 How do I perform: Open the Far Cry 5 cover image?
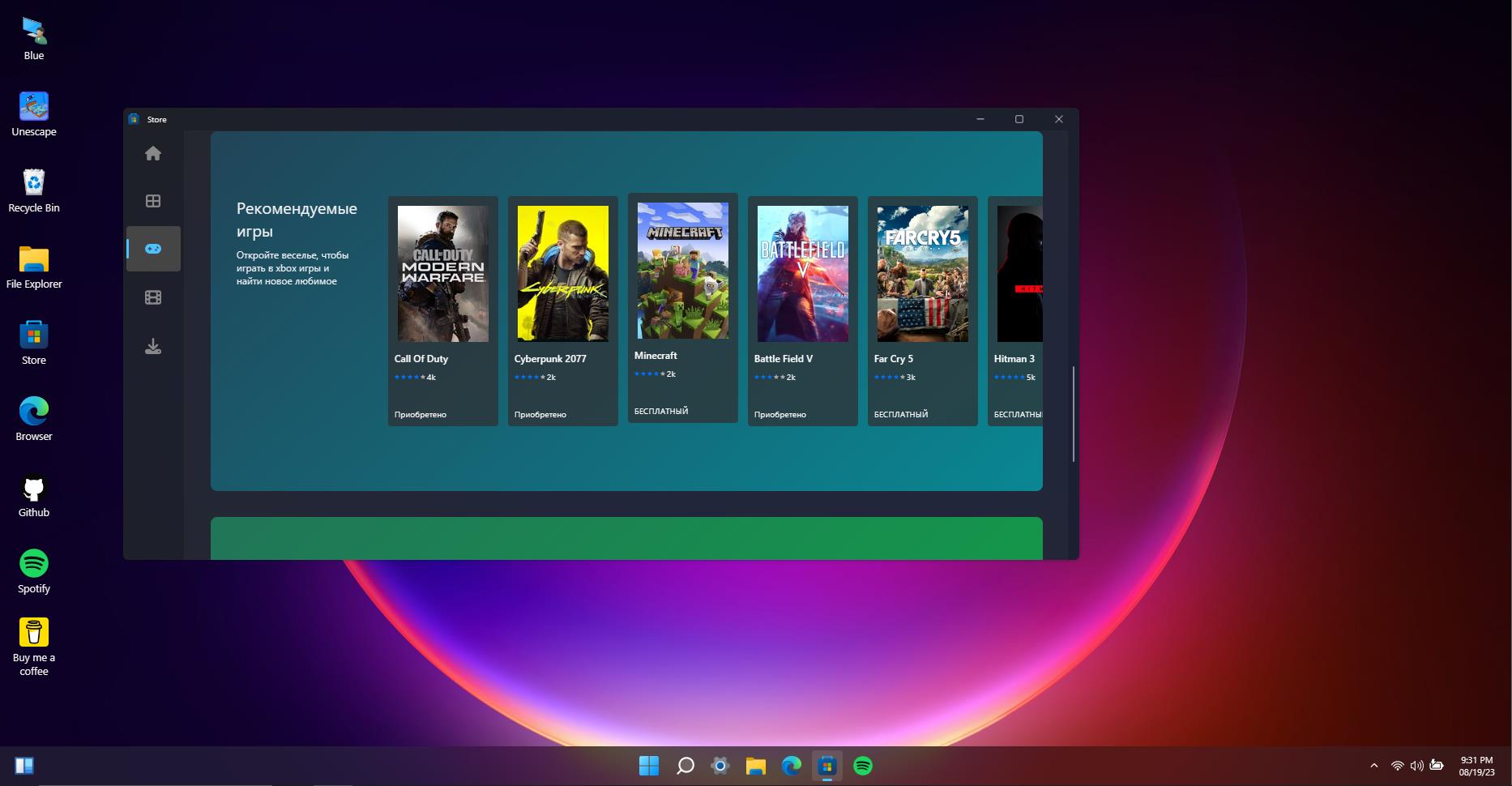pyautogui.click(x=923, y=274)
